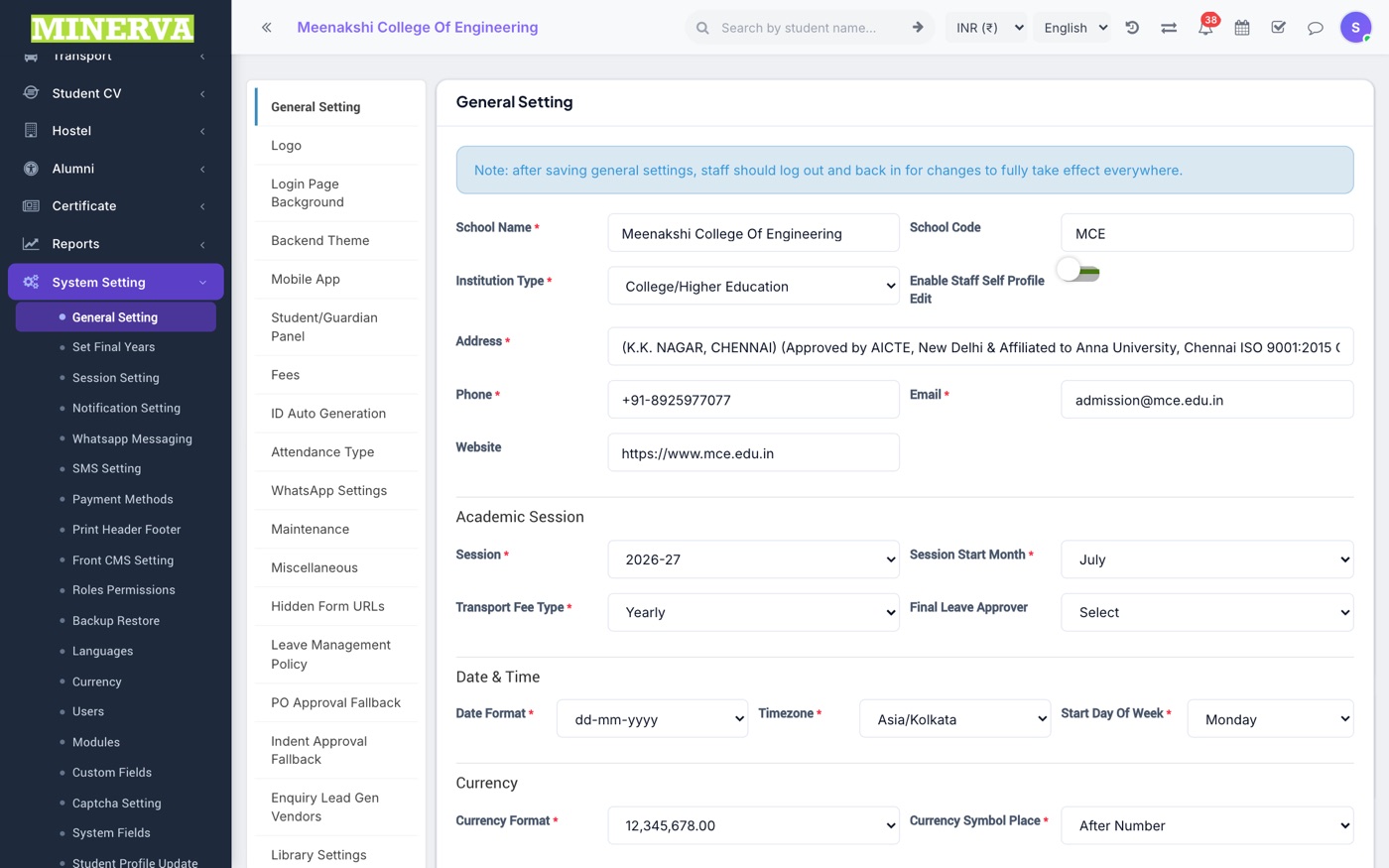1389x868 pixels.
Task: Expand the Student CV menu
Action: point(202,94)
